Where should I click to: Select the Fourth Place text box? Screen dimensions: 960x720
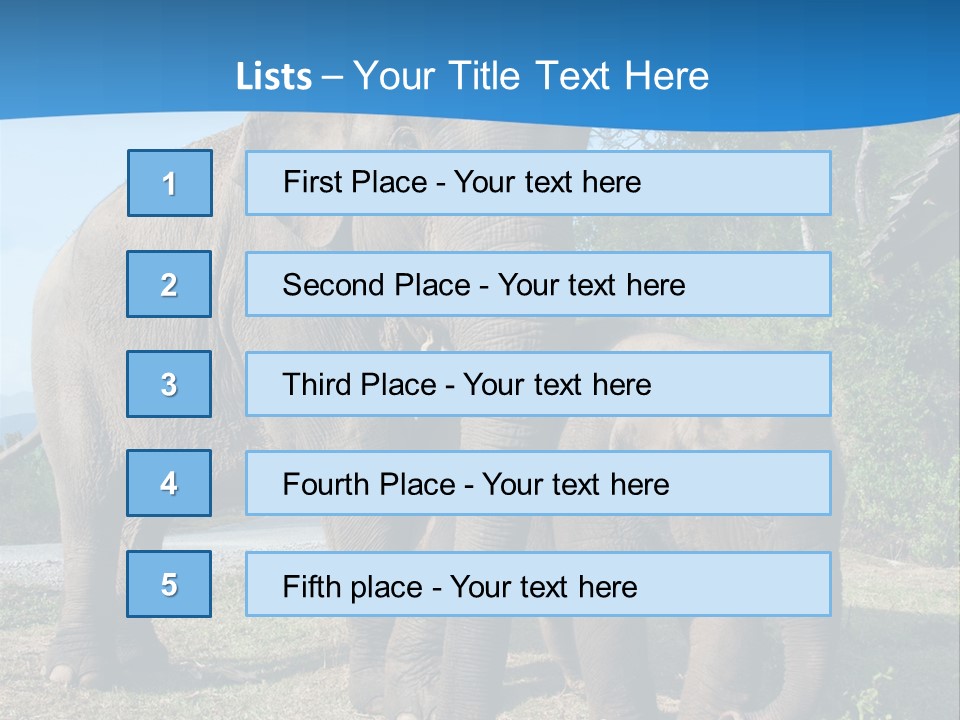coord(538,483)
